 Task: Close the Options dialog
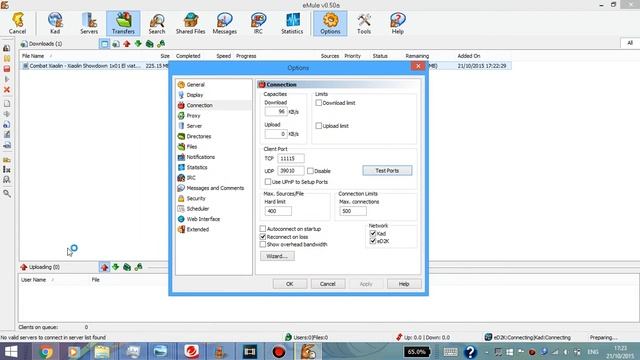tap(418, 66)
